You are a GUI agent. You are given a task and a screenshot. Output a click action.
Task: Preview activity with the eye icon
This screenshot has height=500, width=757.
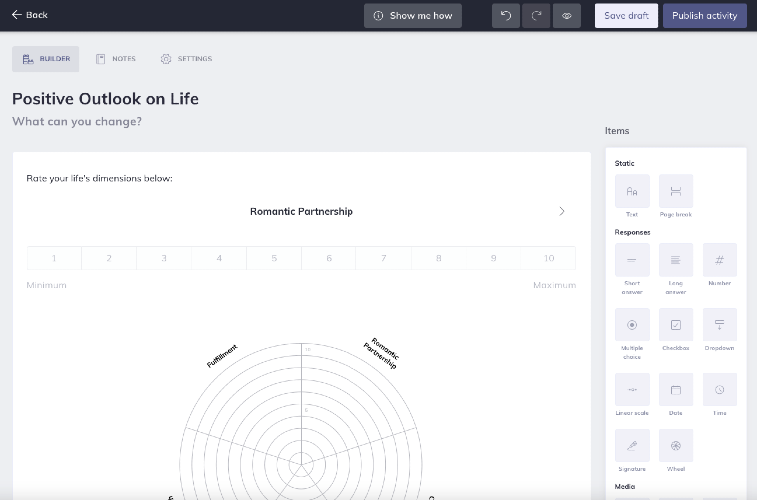coord(567,15)
